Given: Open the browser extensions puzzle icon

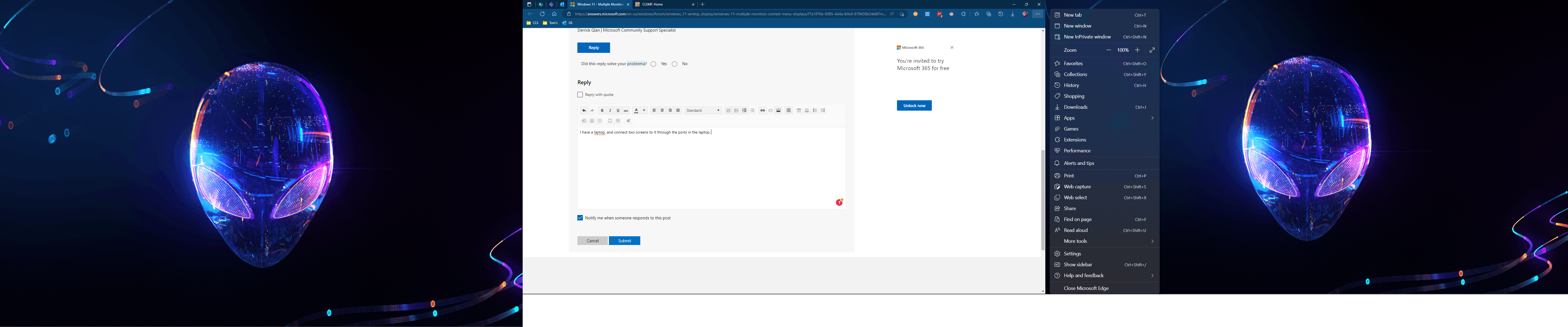Looking at the screenshot, I should pos(964,14).
